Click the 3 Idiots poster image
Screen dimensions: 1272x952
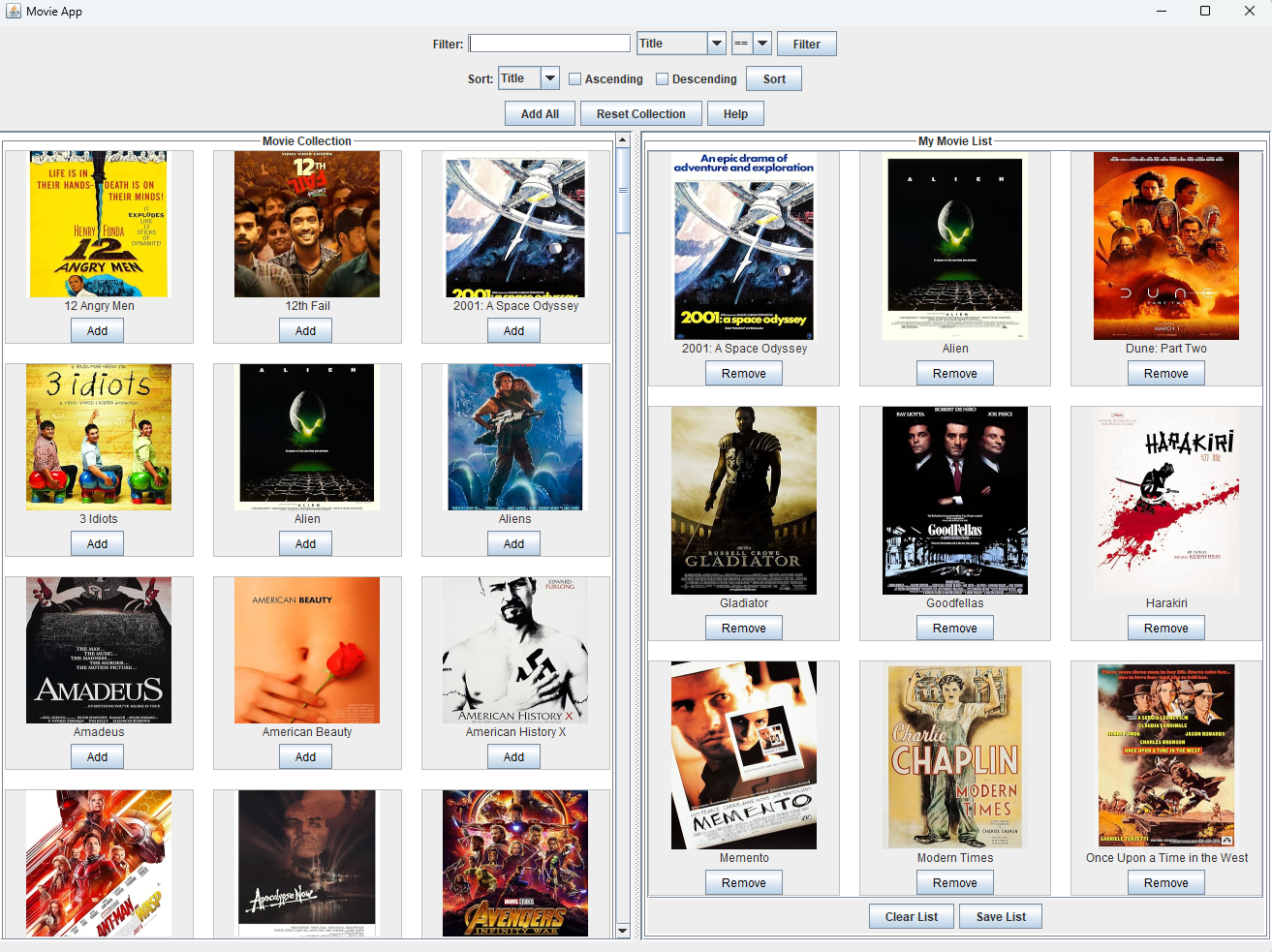(x=98, y=437)
